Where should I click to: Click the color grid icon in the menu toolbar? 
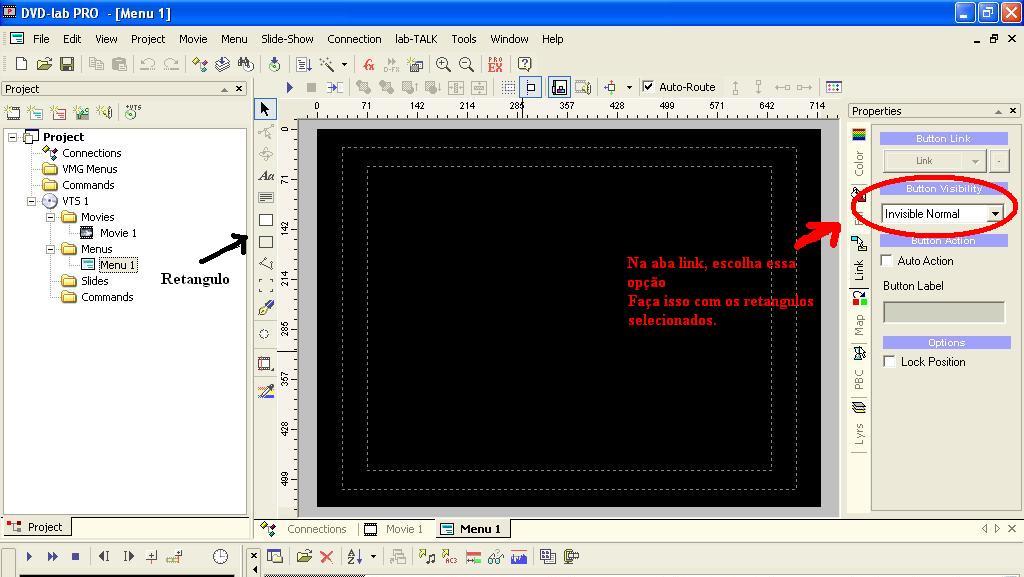click(x=833, y=87)
